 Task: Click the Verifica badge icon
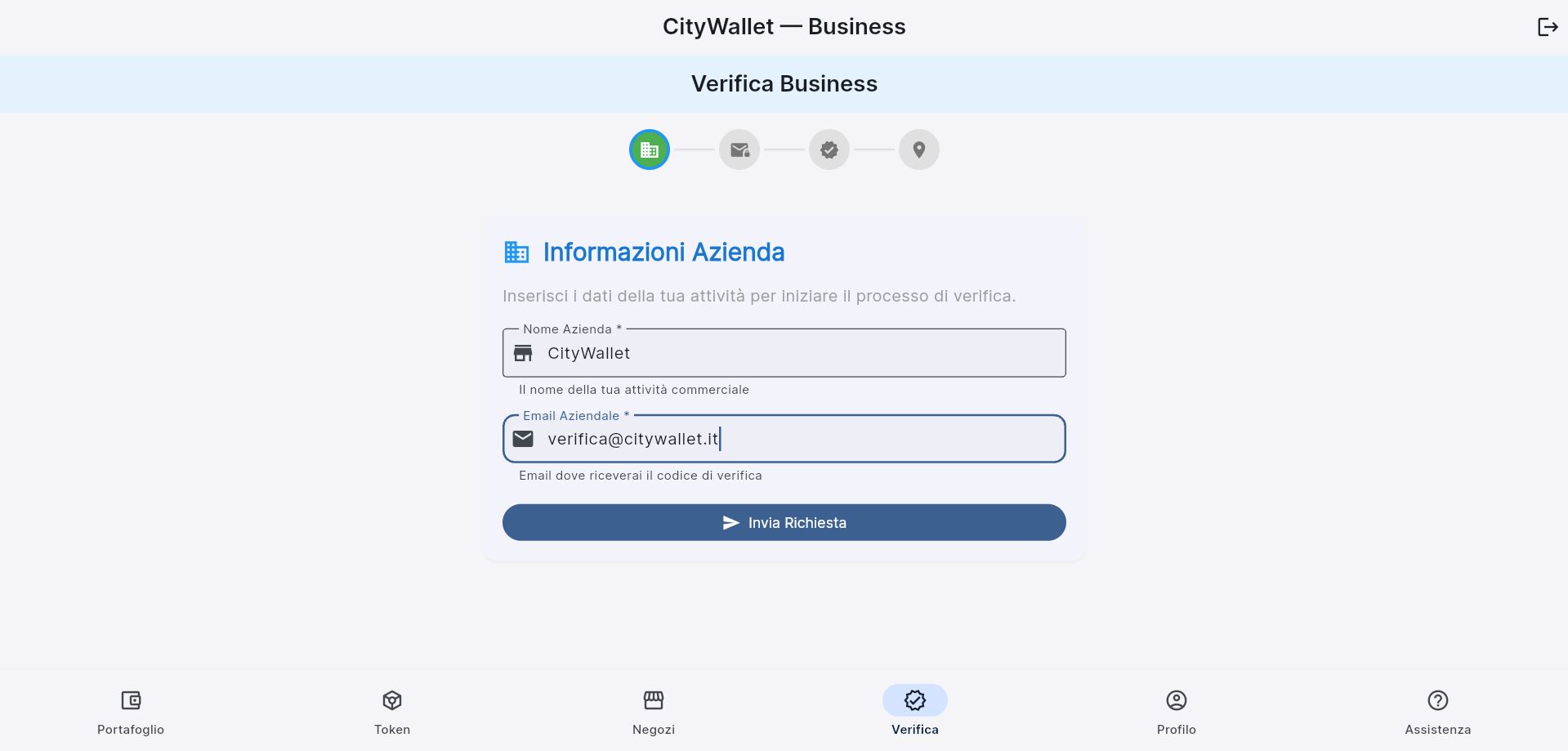[x=914, y=700]
